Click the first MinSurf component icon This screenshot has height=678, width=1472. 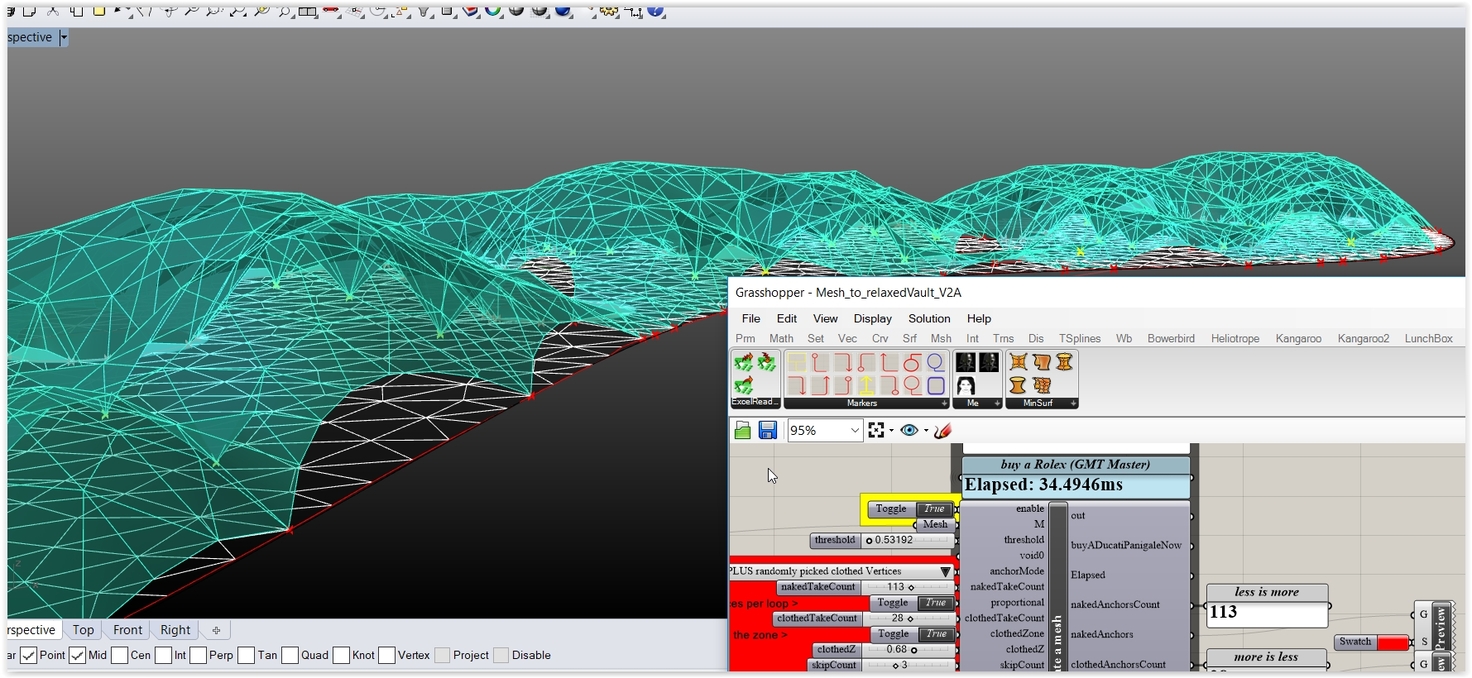point(1018,362)
